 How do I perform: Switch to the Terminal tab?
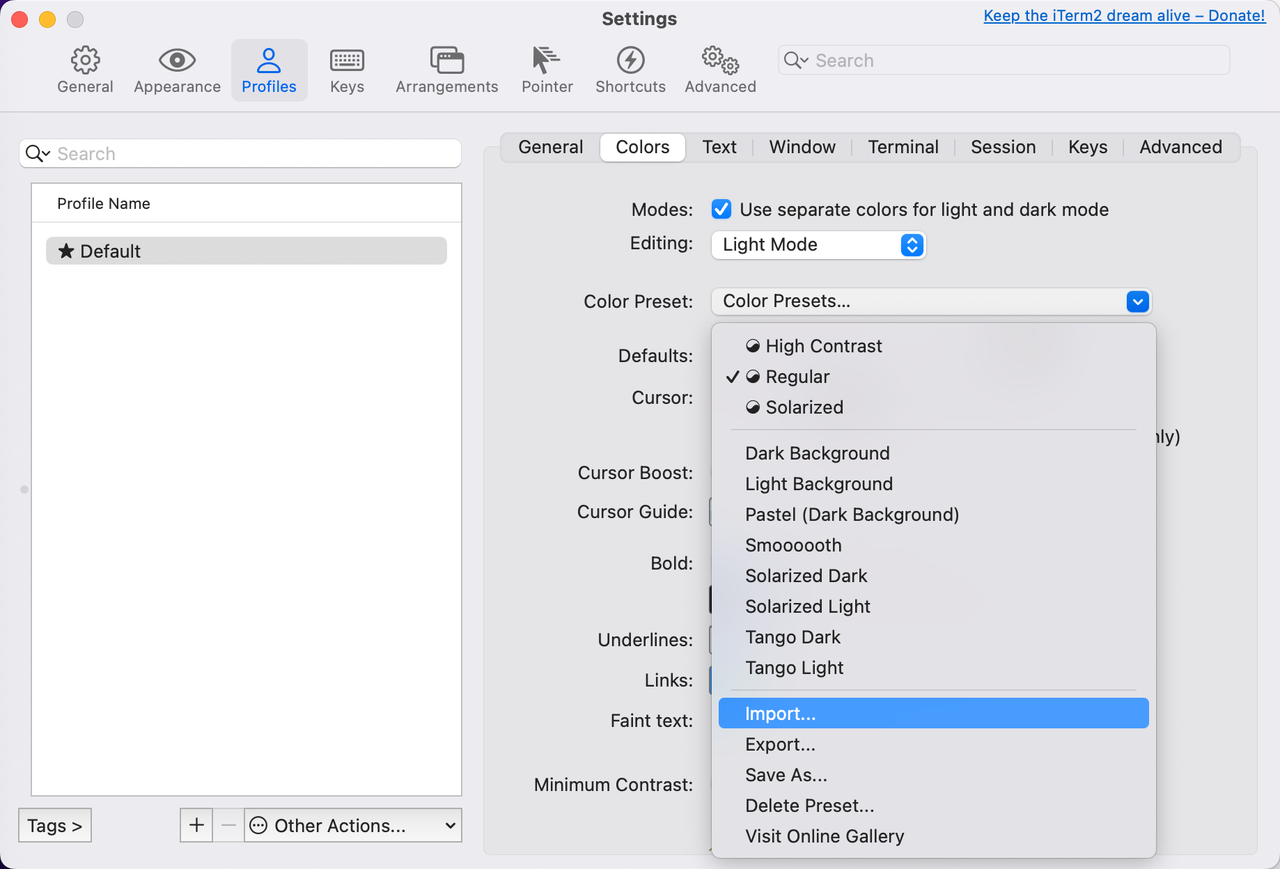point(903,147)
